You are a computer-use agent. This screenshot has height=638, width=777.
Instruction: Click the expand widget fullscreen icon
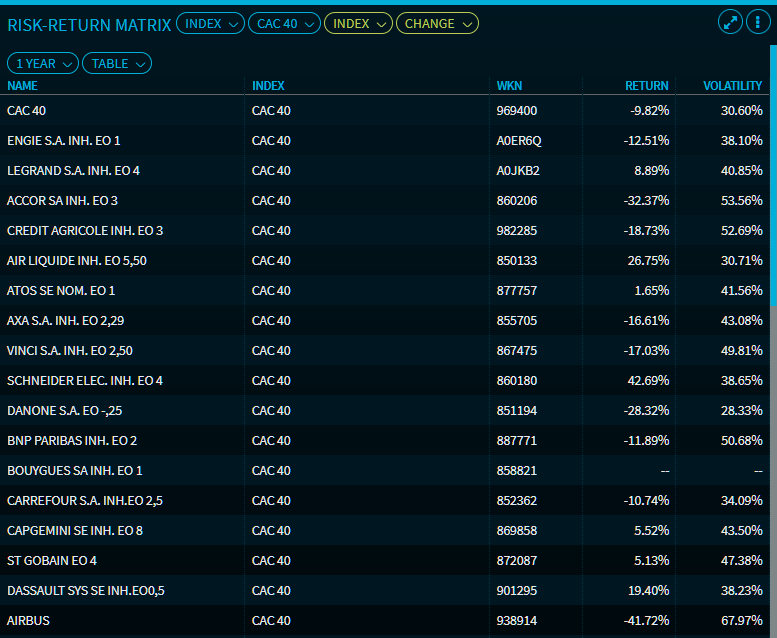coord(730,22)
